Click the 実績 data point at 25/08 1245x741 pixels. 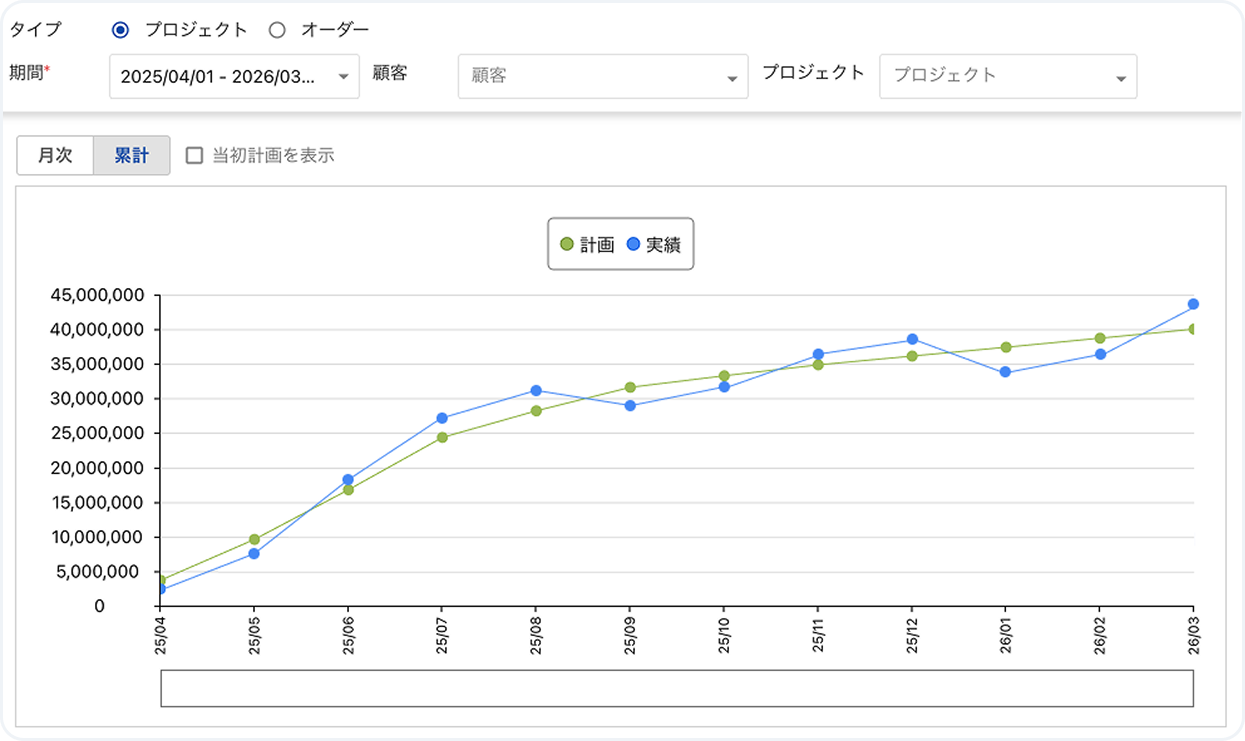pos(536,390)
